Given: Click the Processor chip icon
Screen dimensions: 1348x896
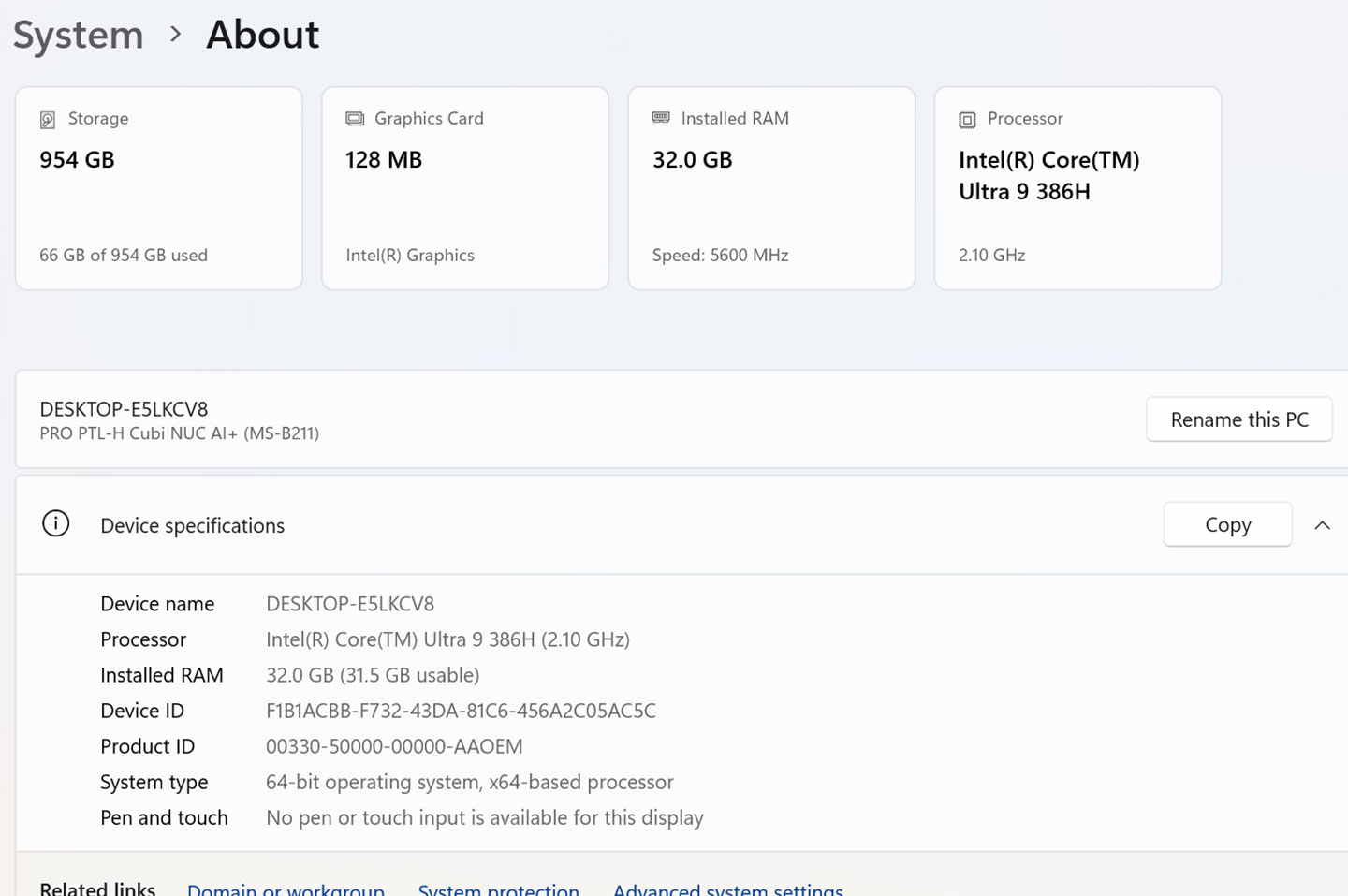Looking at the screenshot, I should (965, 119).
